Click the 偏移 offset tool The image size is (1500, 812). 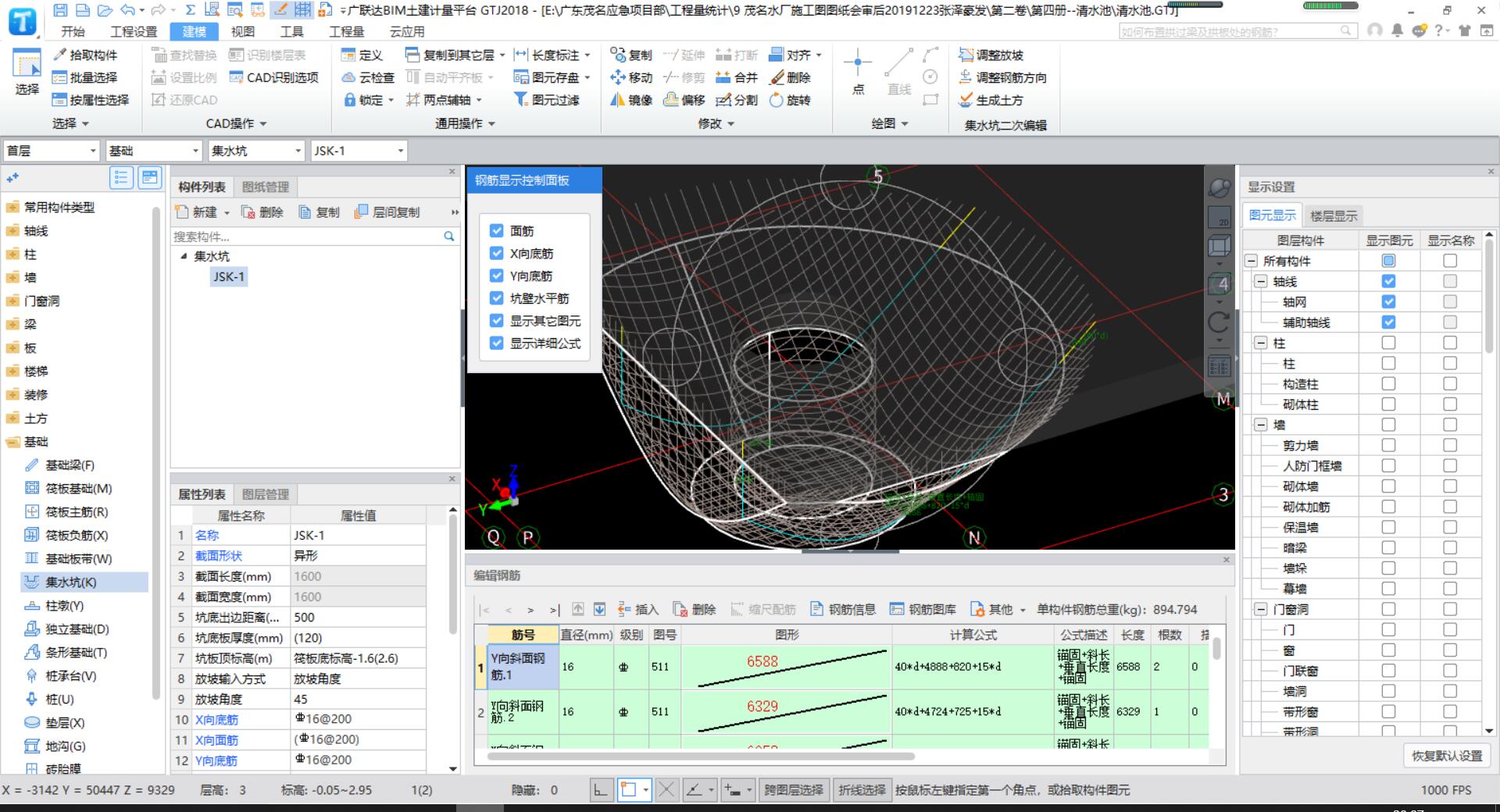[x=684, y=100]
